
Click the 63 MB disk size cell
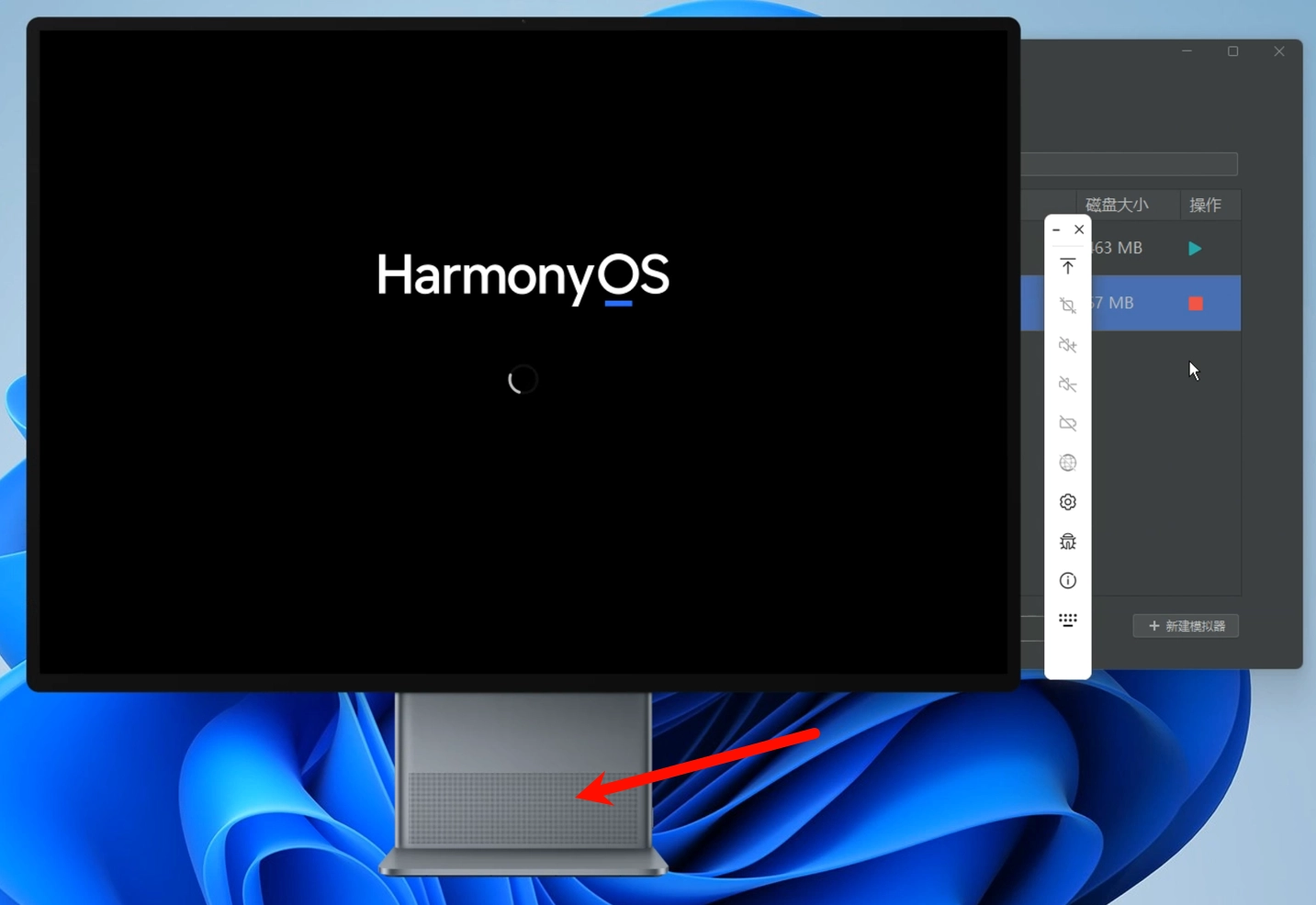point(1118,248)
